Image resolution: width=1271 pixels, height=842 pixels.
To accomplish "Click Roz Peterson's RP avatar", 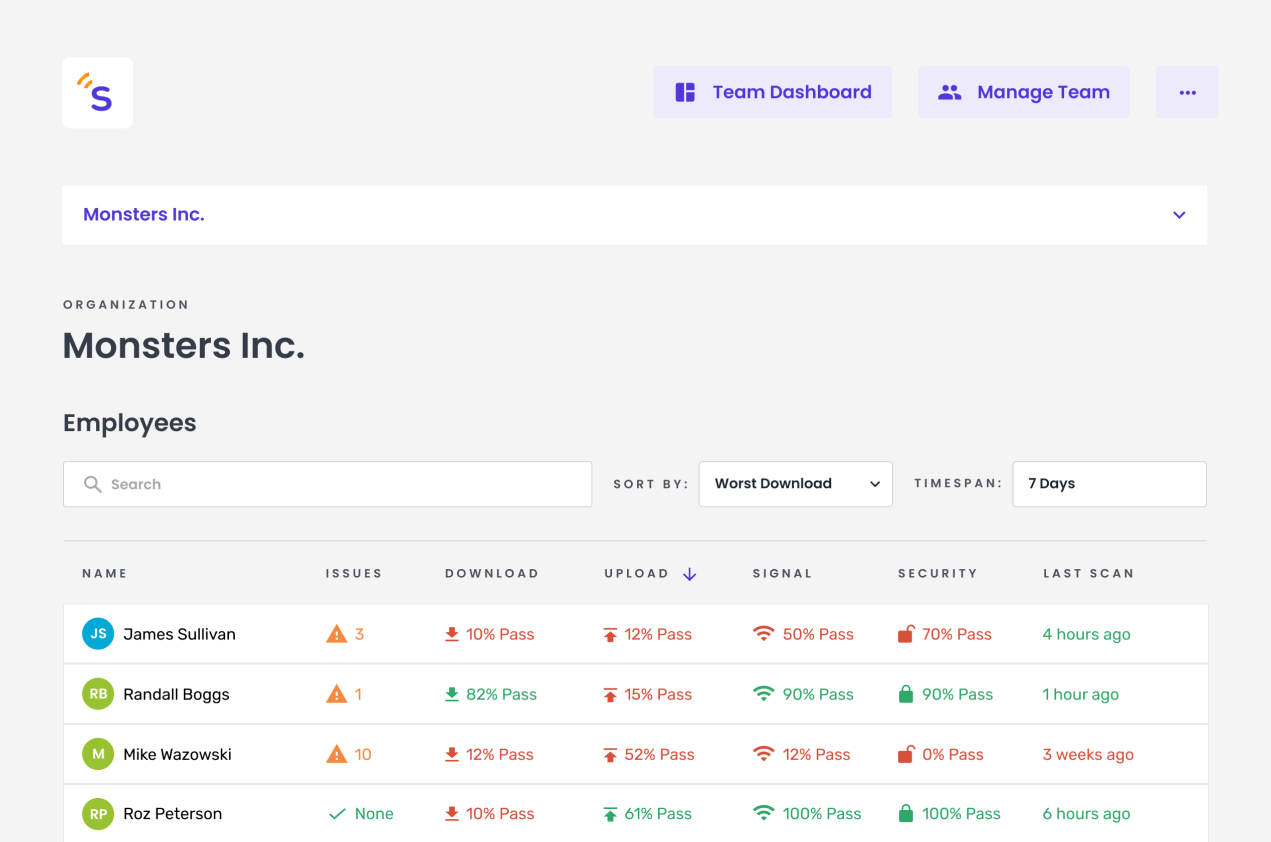I will click(x=98, y=814).
